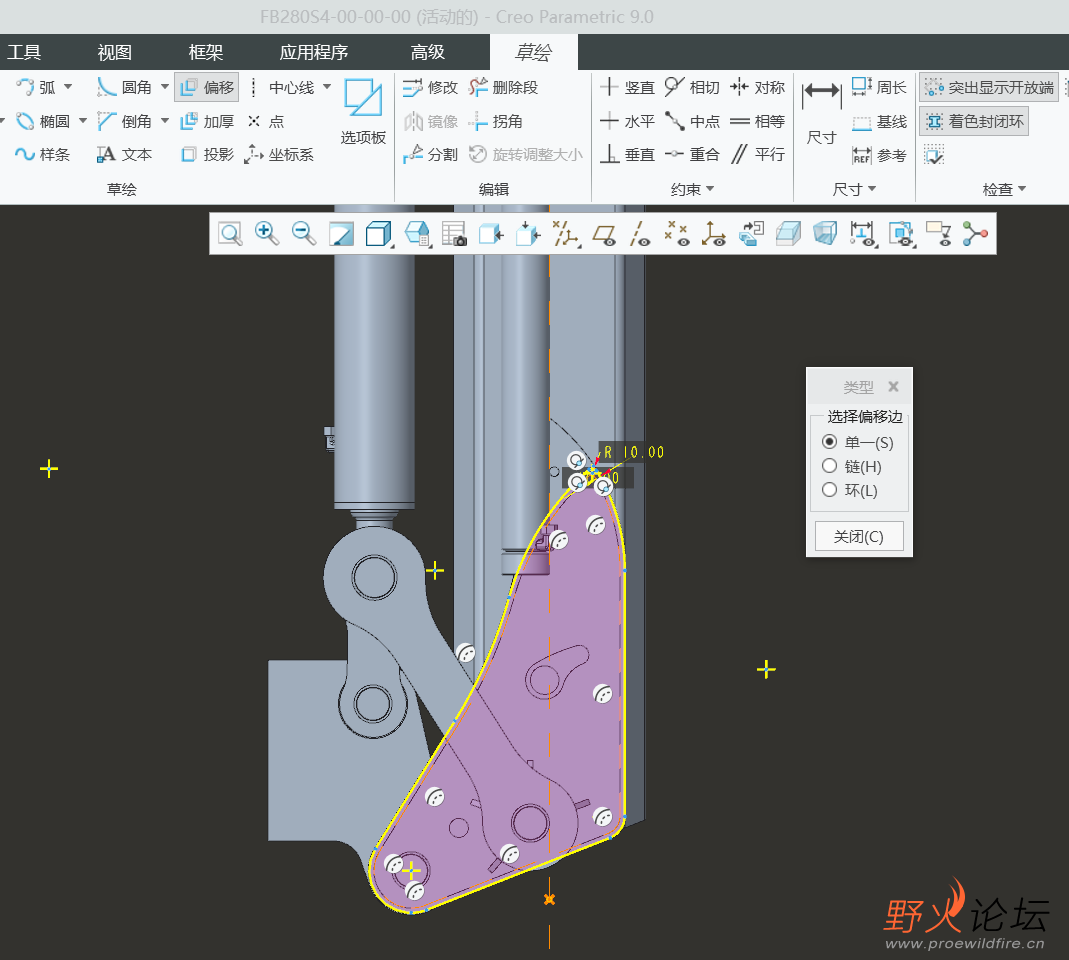
Task: Choose the Divide (分割) tool
Action: pyautogui.click(x=430, y=155)
